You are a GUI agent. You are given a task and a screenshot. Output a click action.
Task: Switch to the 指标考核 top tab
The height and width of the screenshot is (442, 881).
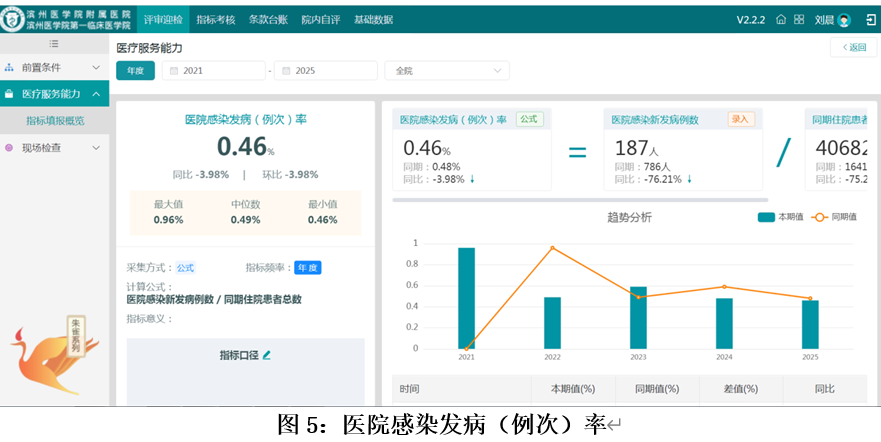pos(215,20)
